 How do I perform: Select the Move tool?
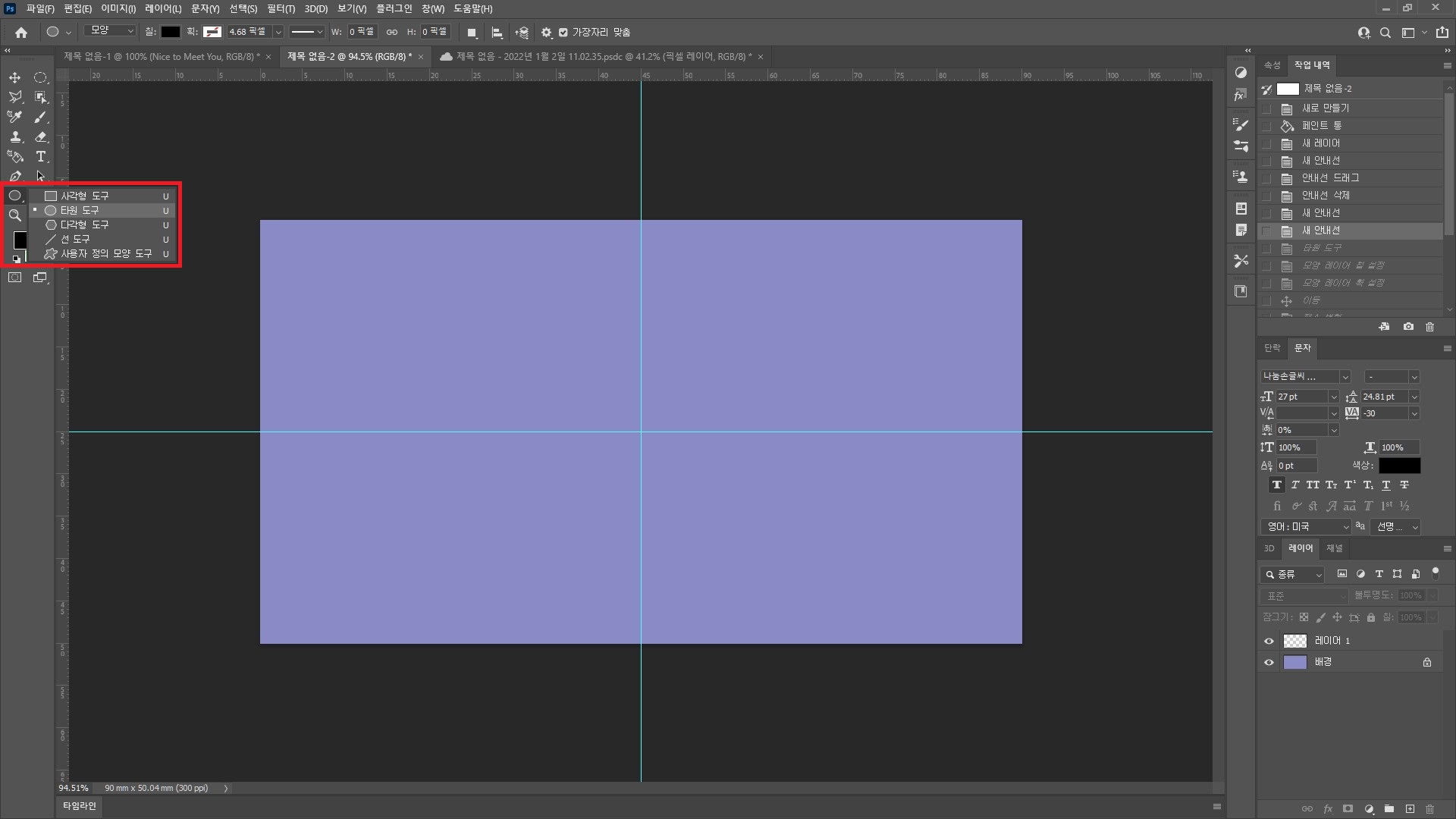click(14, 77)
